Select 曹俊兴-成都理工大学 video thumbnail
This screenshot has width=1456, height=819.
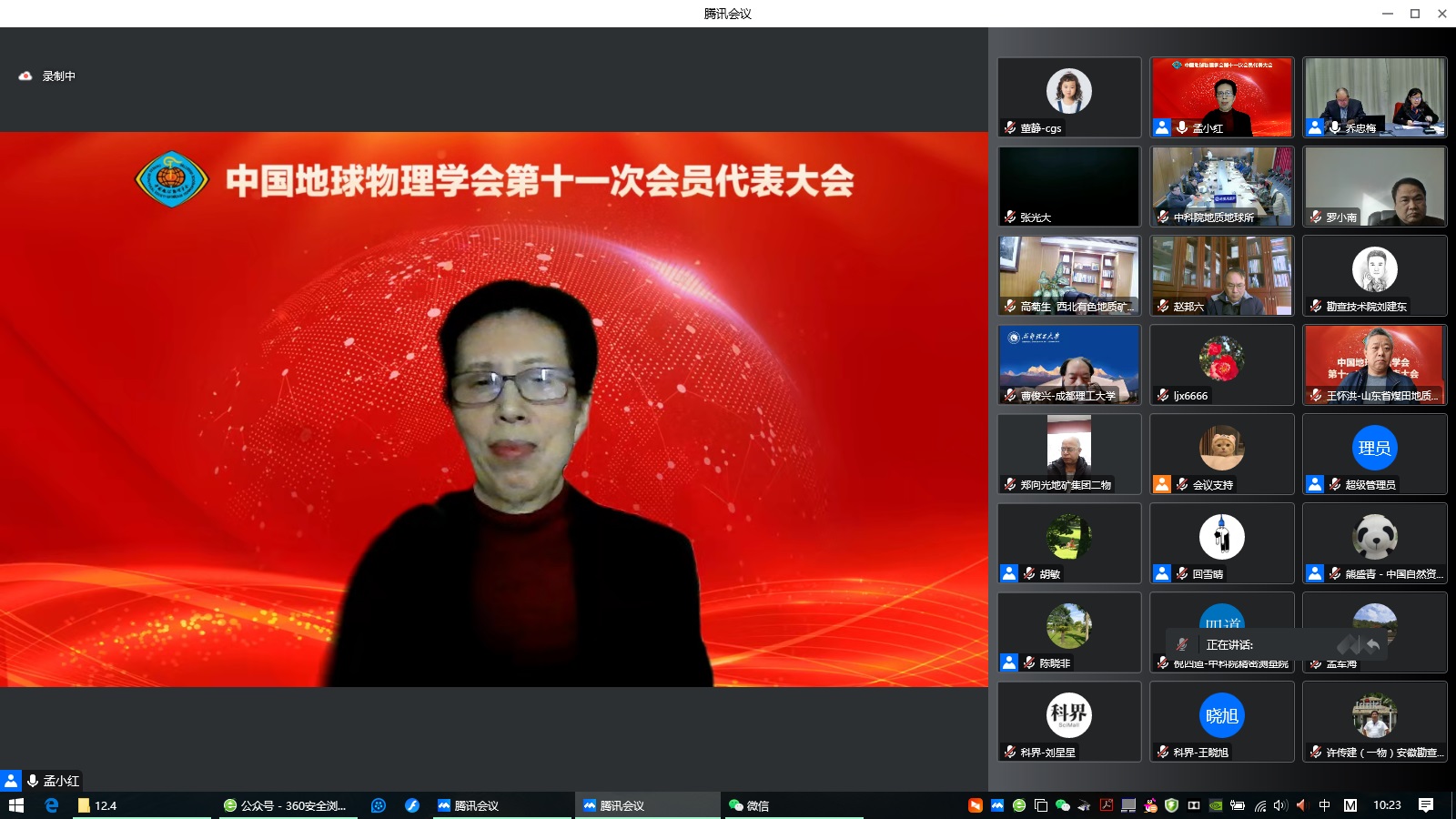[x=1069, y=365]
